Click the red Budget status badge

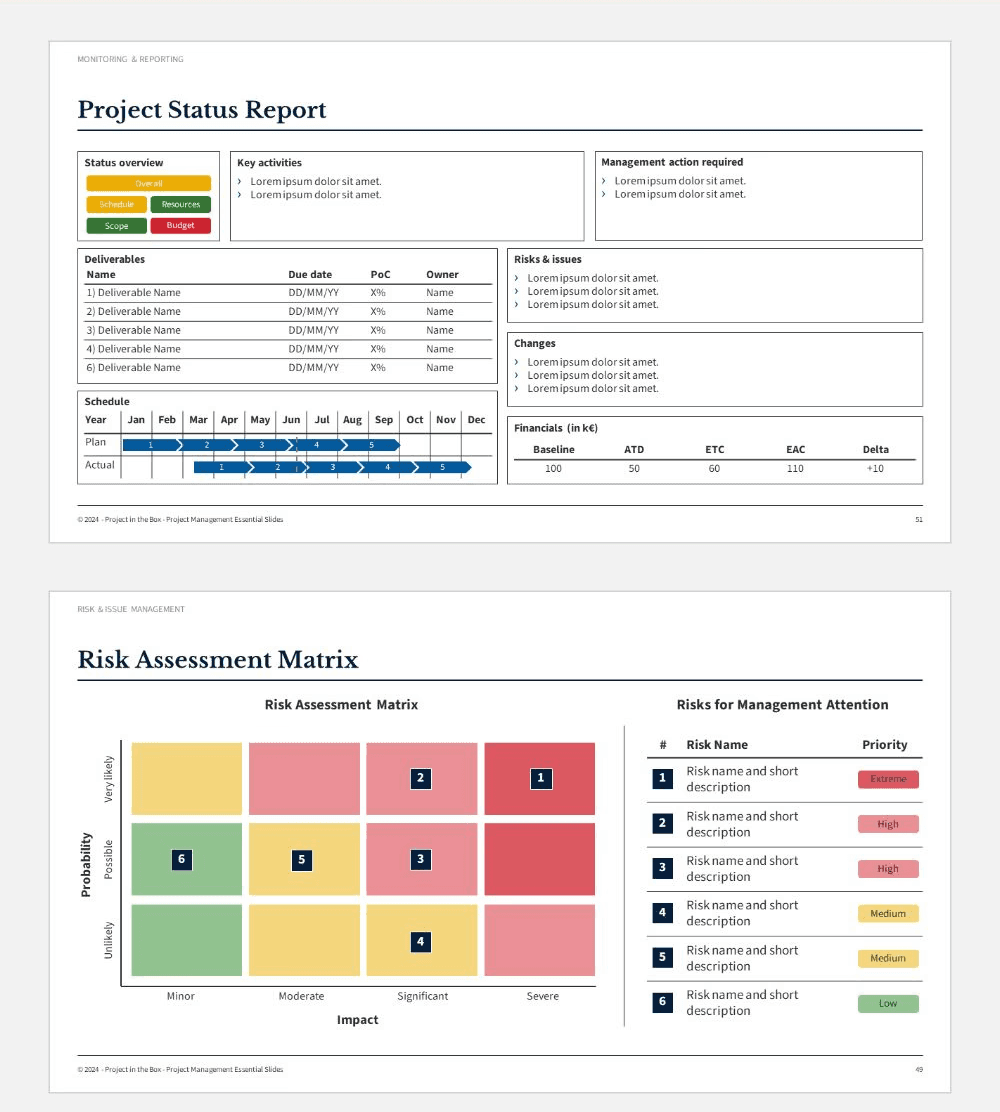click(x=180, y=226)
